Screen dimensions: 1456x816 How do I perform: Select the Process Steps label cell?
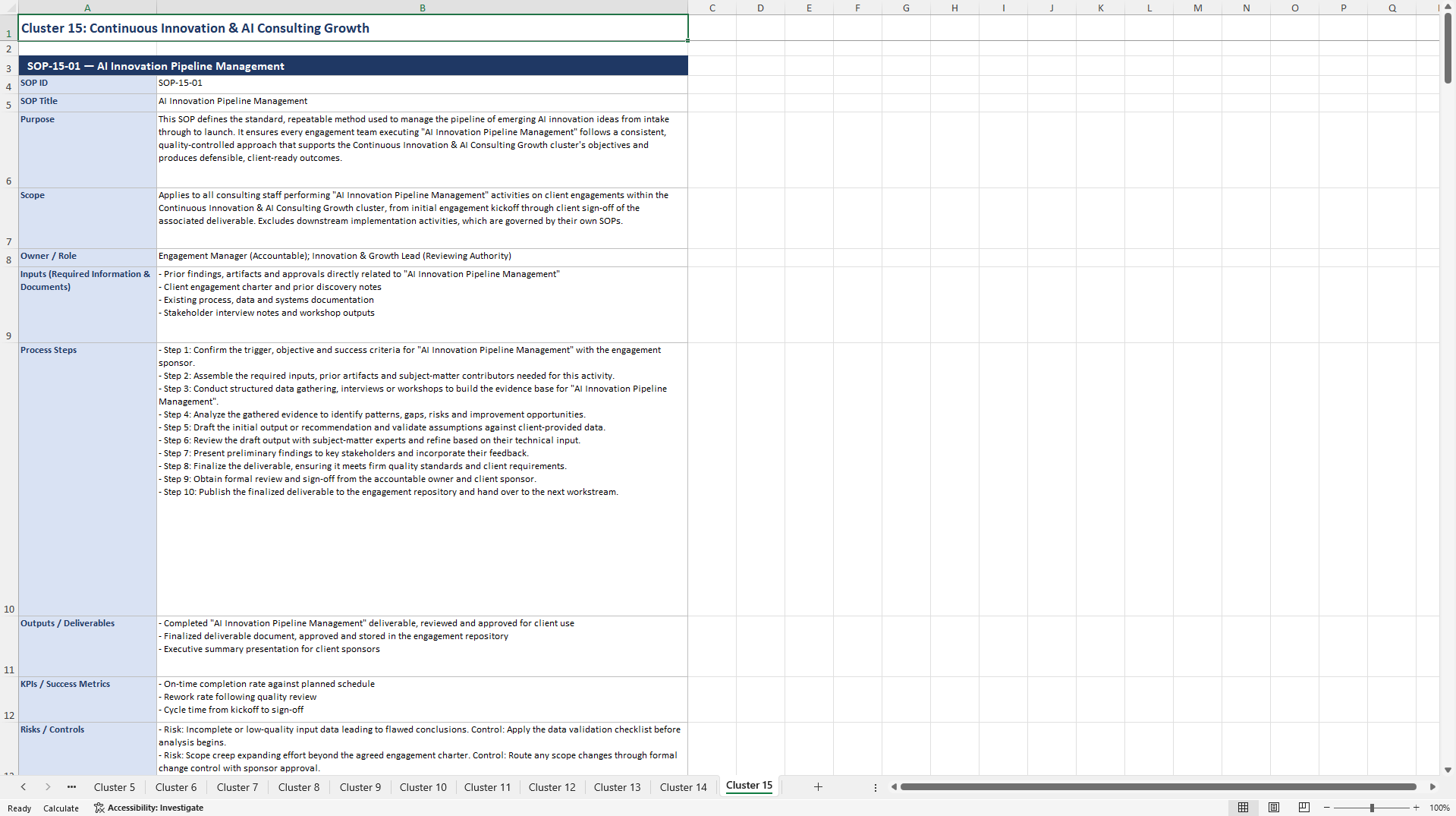(x=87, y=480)
